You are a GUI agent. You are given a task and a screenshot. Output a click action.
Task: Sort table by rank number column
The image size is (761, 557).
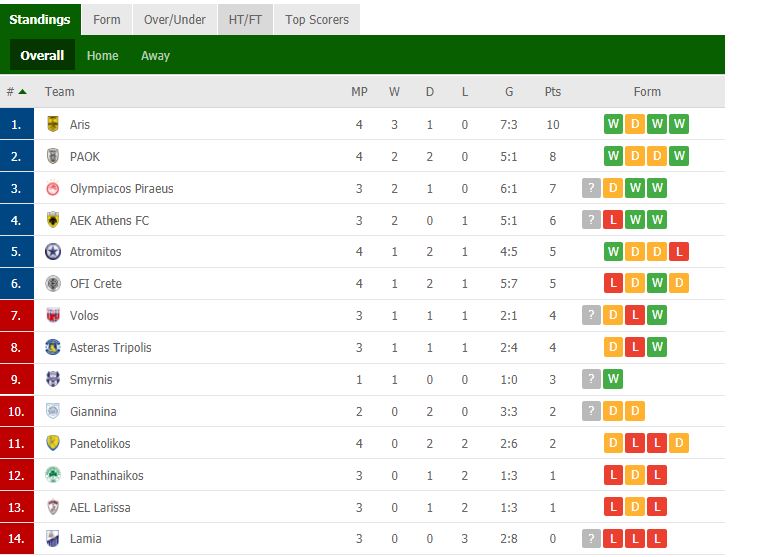point(16,92)
